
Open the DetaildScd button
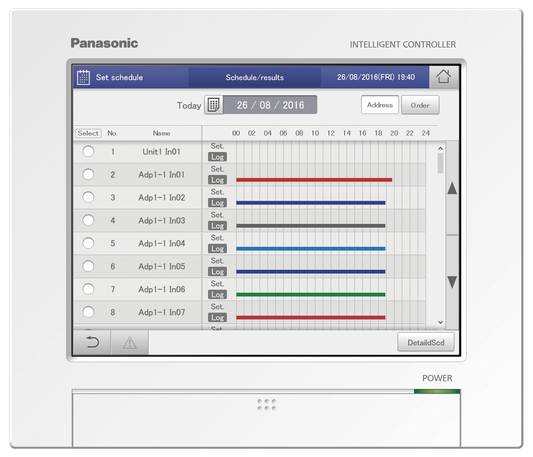426,342
